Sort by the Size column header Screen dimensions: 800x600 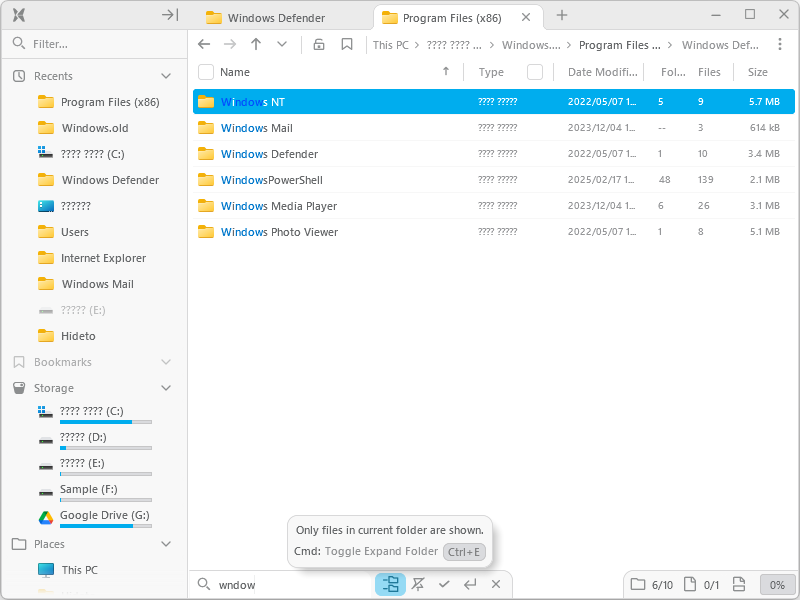(x=758, y=72)
